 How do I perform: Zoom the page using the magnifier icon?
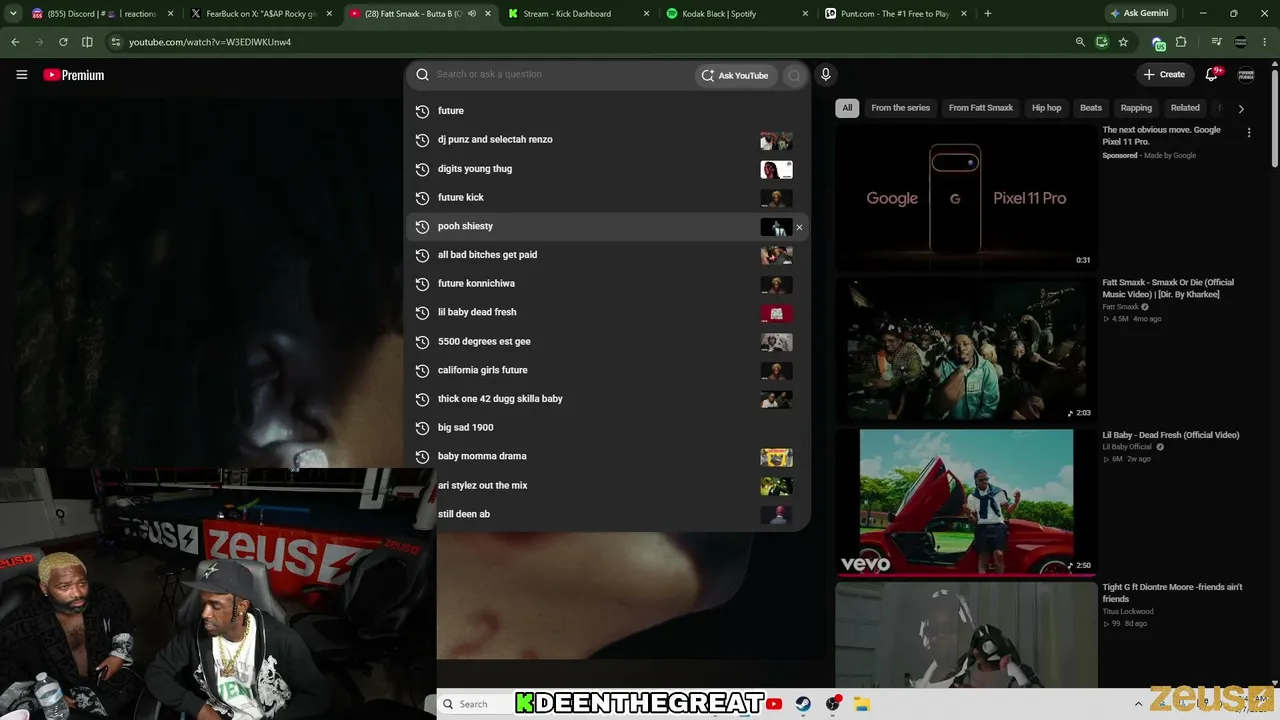(1080, 42)
